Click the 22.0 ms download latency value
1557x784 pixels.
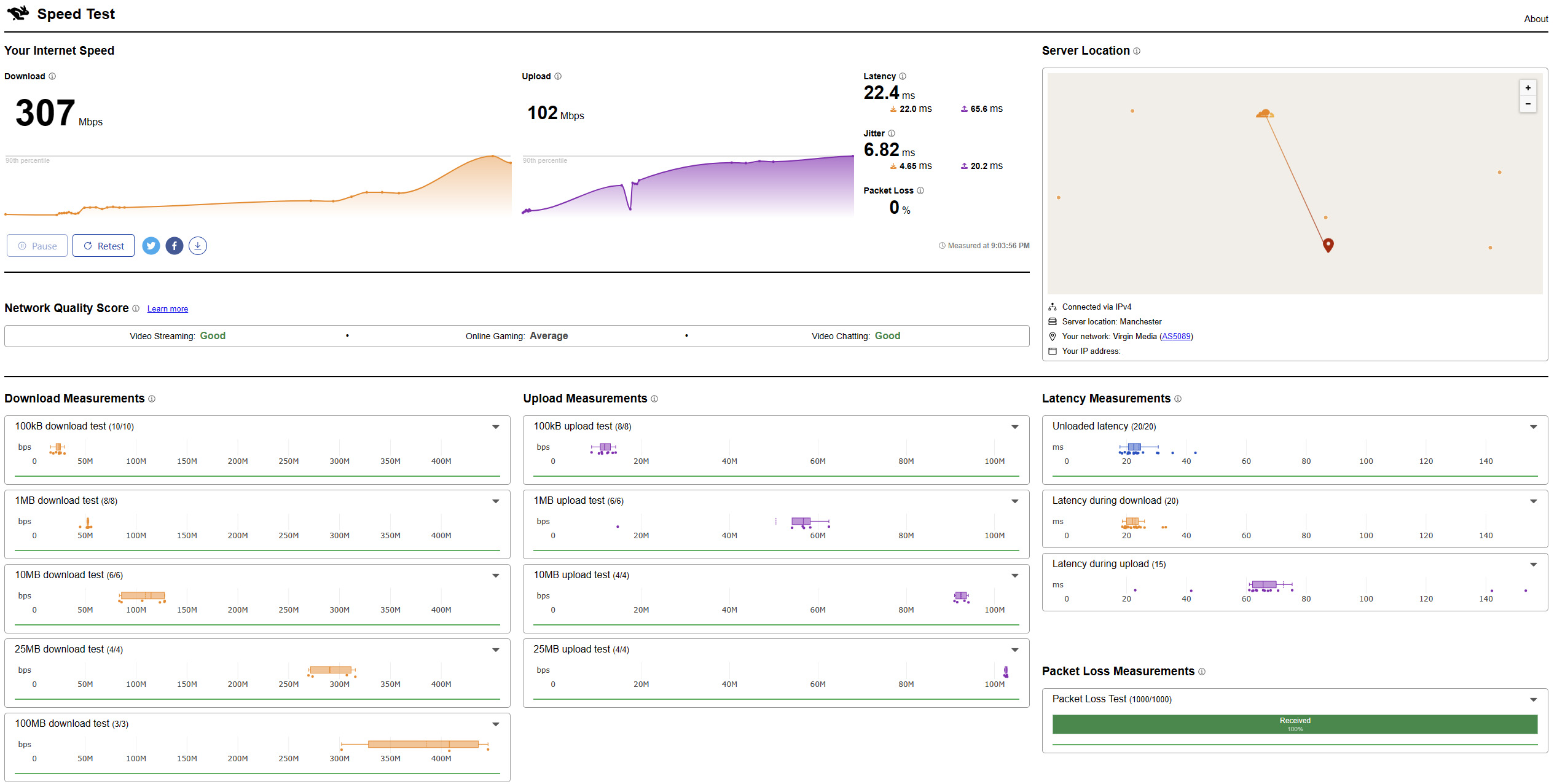click(916, 109)
